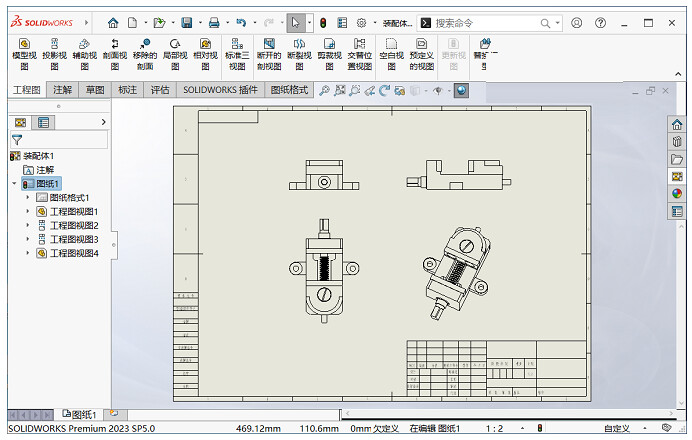Toggle the PropertyManager panel tab
This screenshot has width=692, height=440.
coord(42,122)
